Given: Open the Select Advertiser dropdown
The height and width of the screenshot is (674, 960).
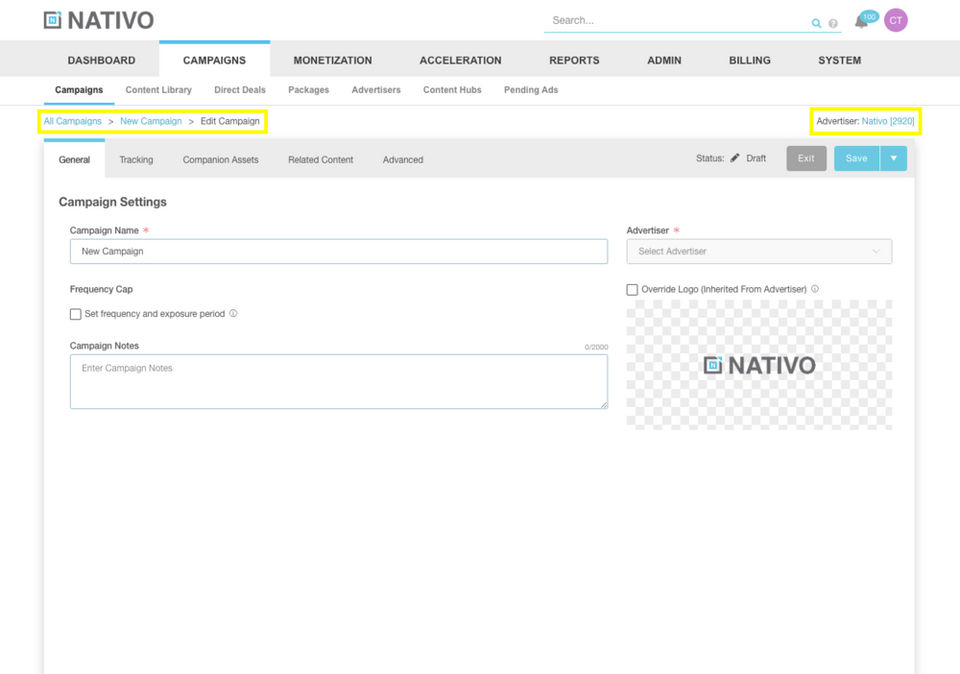Looking at the screenshot, I should [759, 252].
